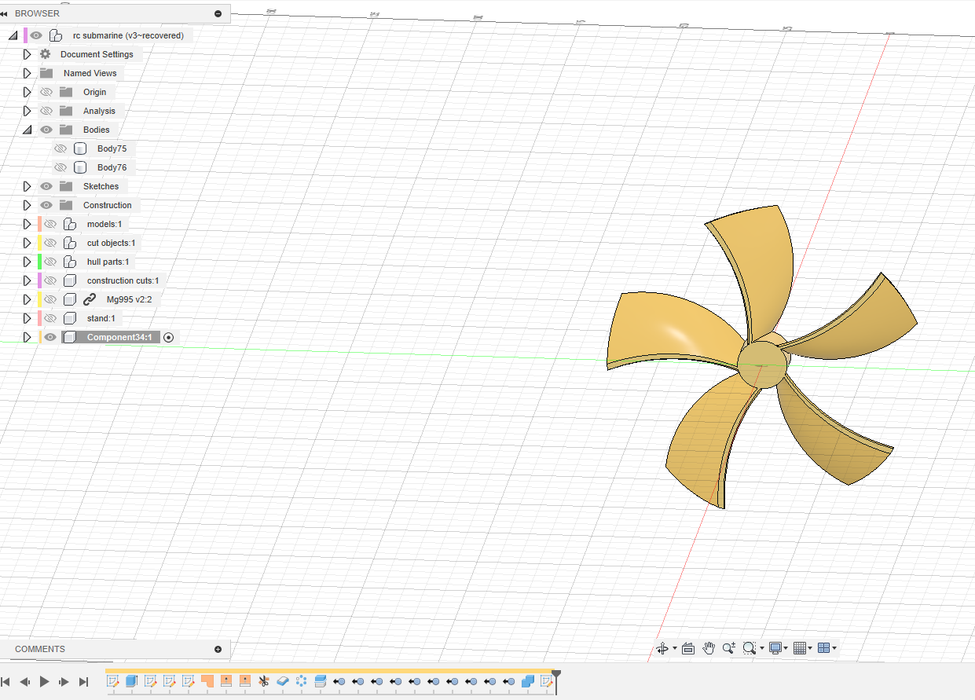Show the hidden Analysis folder
This screenshot has height=700, width=975.
(46, 111)
